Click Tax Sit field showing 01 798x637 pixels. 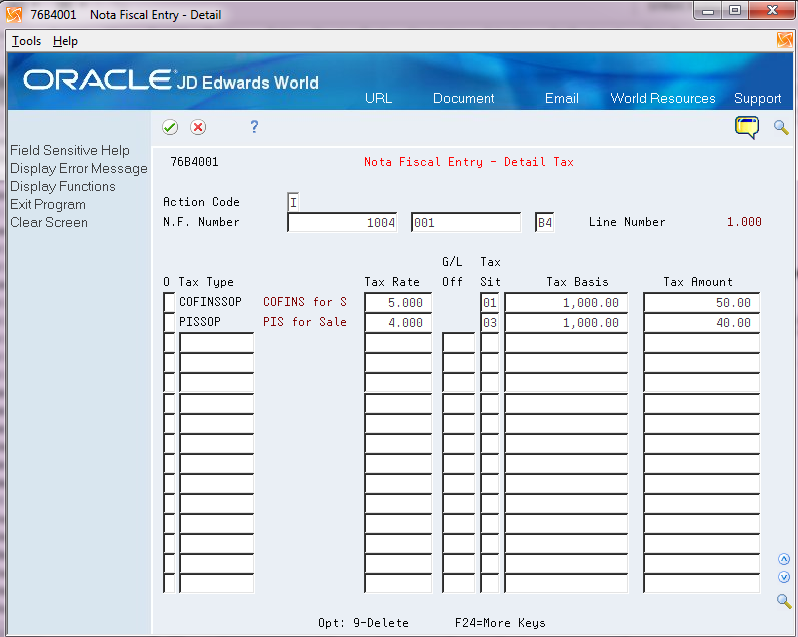pyautogui.click(x=490, y=302)
